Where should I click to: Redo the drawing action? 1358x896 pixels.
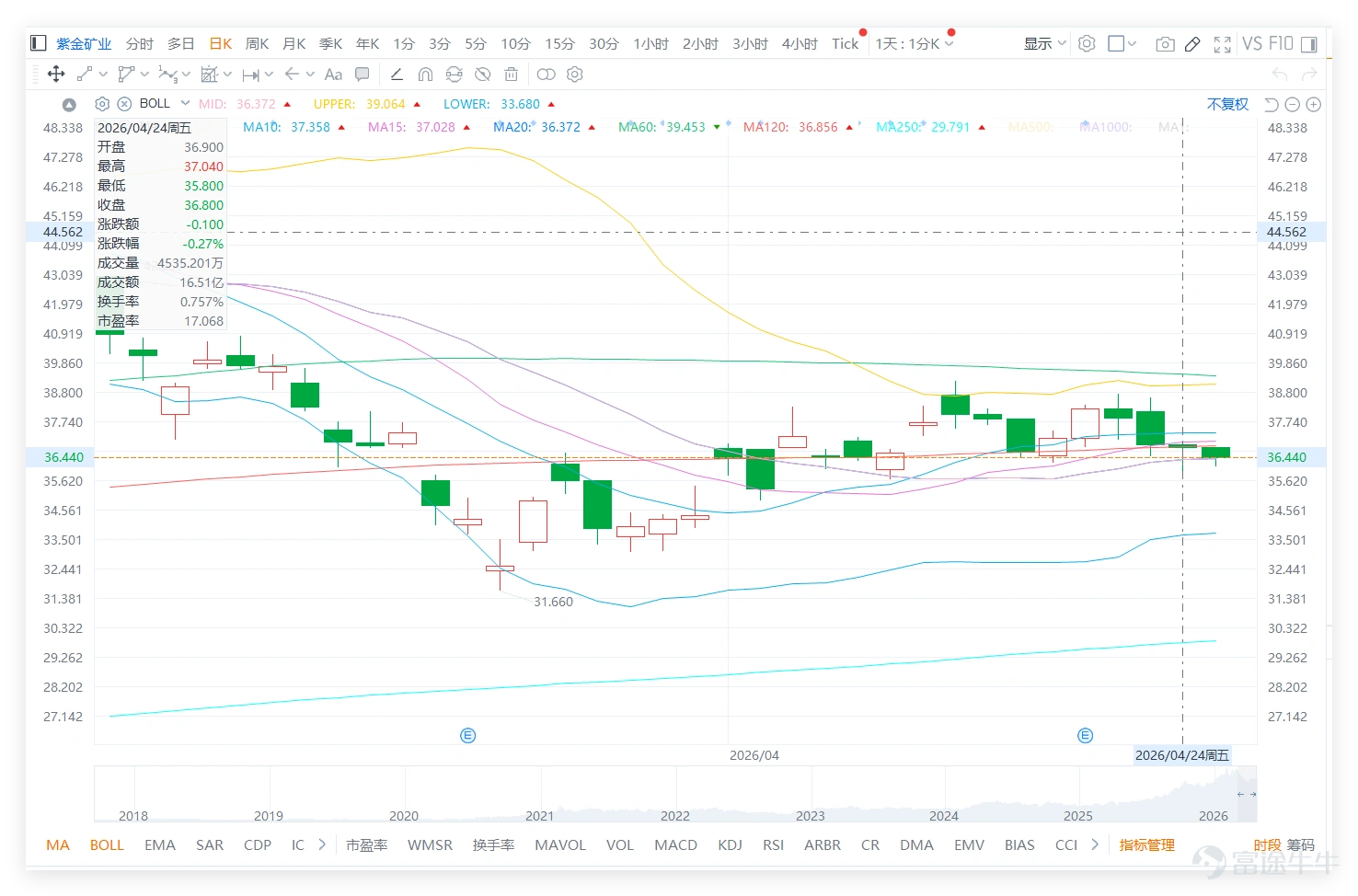click(x=1310, y=75)
